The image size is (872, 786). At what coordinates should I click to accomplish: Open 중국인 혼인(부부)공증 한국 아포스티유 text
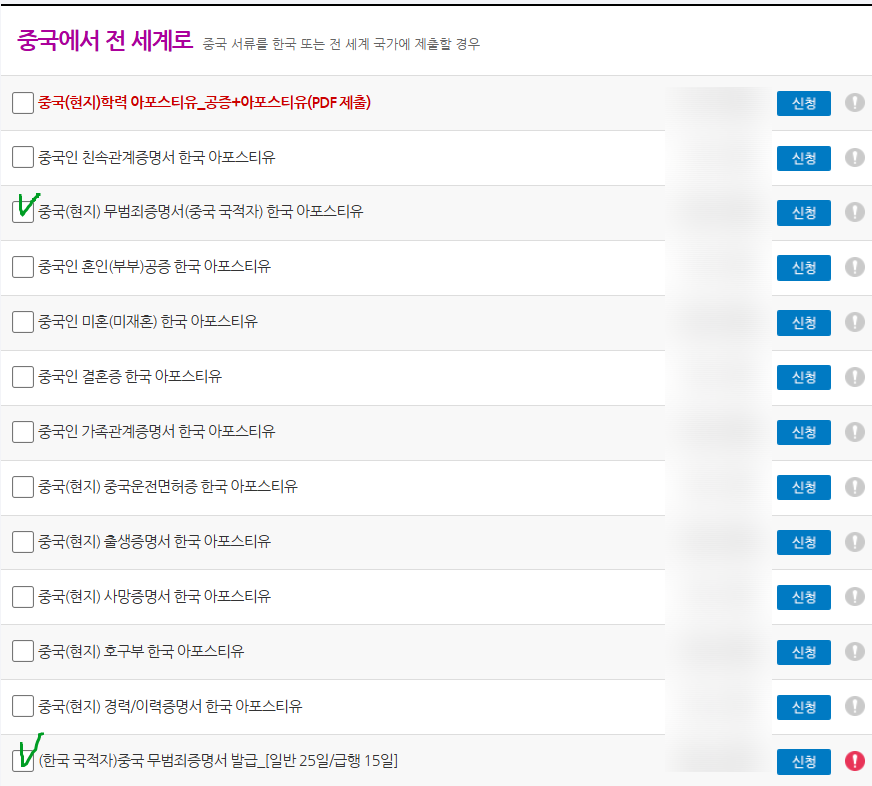point(154,266)
